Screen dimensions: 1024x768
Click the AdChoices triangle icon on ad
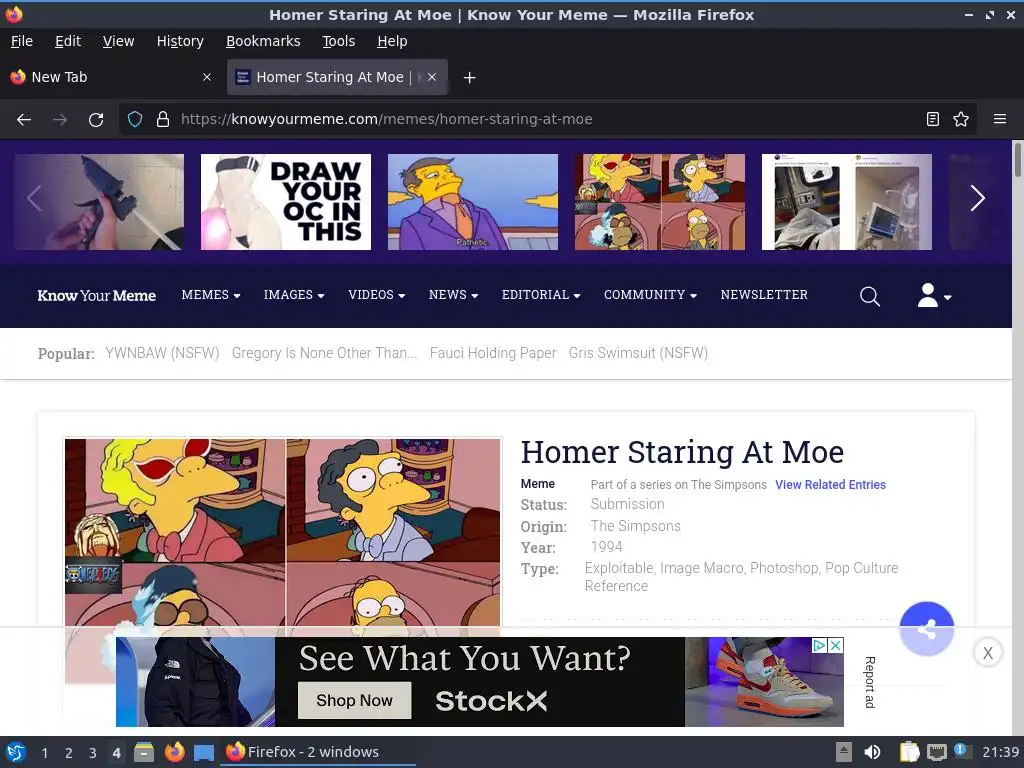pos(820,645)
